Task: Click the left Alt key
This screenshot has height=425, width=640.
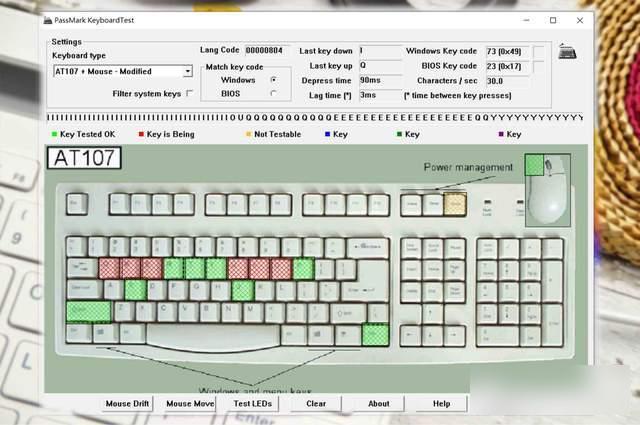Action: (x=132, y=333)
